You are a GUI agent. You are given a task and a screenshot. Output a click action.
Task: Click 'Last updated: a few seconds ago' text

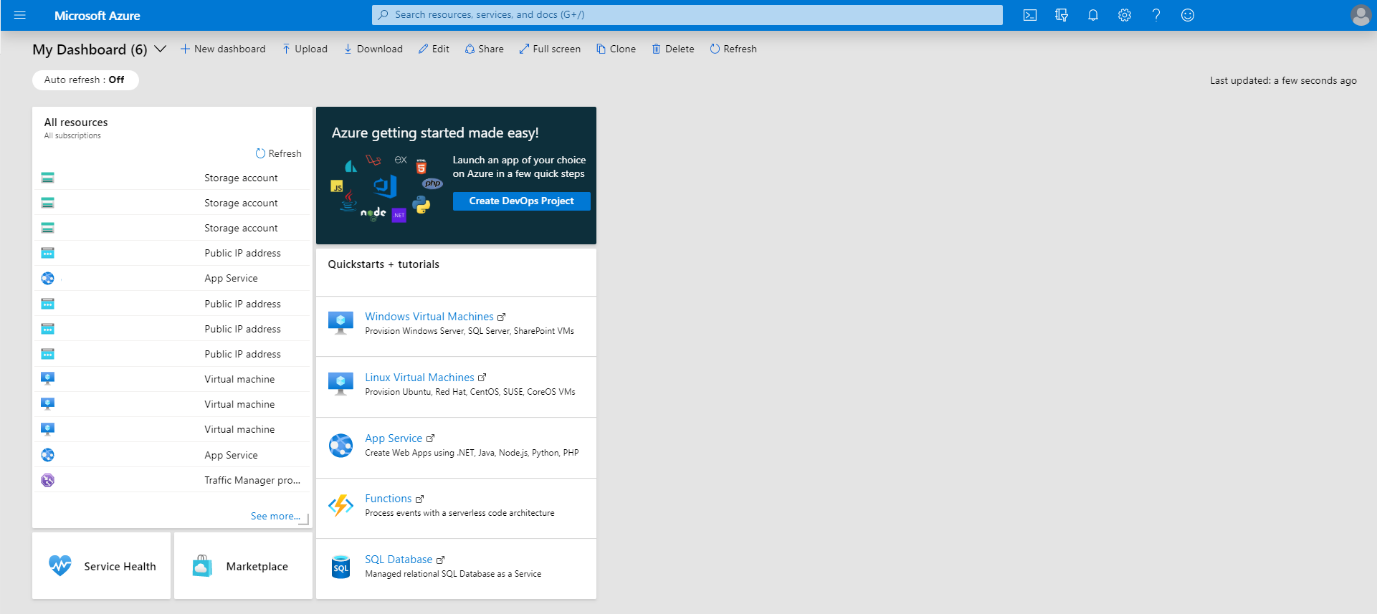tap(1283, 80)
